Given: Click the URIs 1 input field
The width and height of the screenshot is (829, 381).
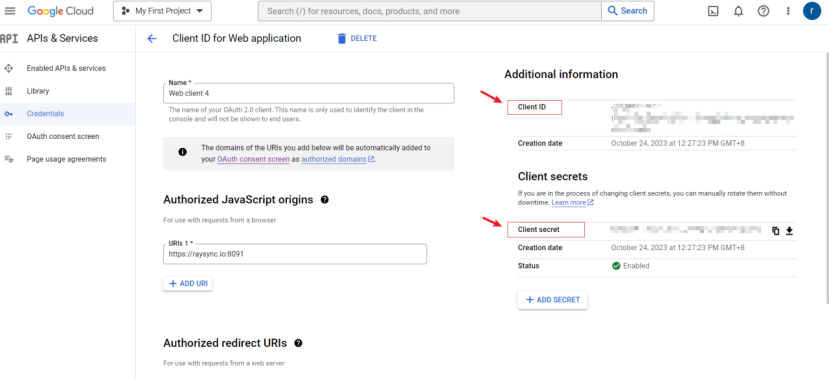Looking at the screenshot, I should 295,254.
